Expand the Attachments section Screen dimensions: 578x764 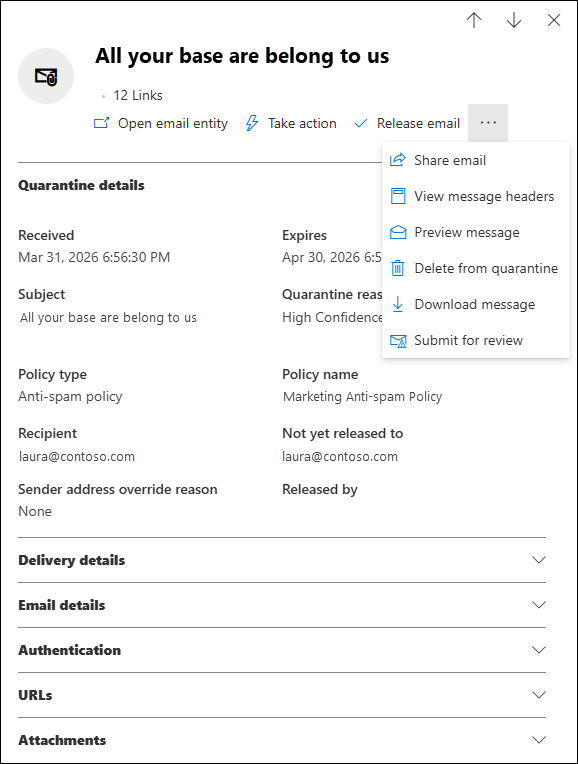(282, 740)
